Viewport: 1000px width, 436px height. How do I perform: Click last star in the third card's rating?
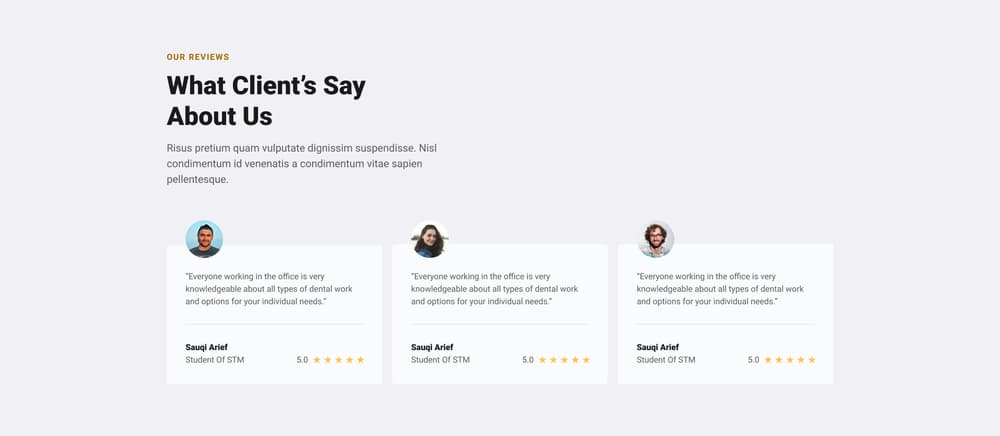[x=812, y=360]
